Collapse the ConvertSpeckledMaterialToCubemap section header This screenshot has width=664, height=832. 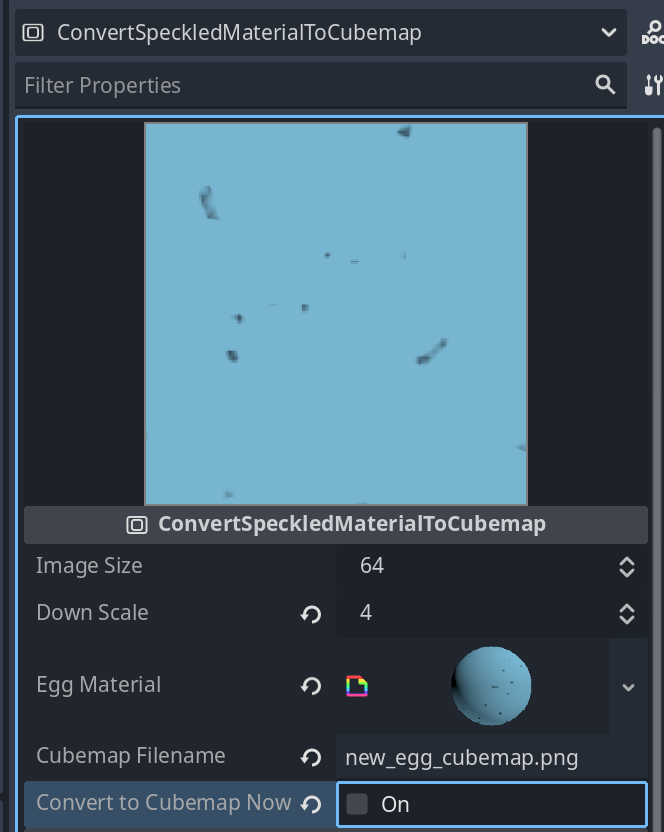[336, 524]
